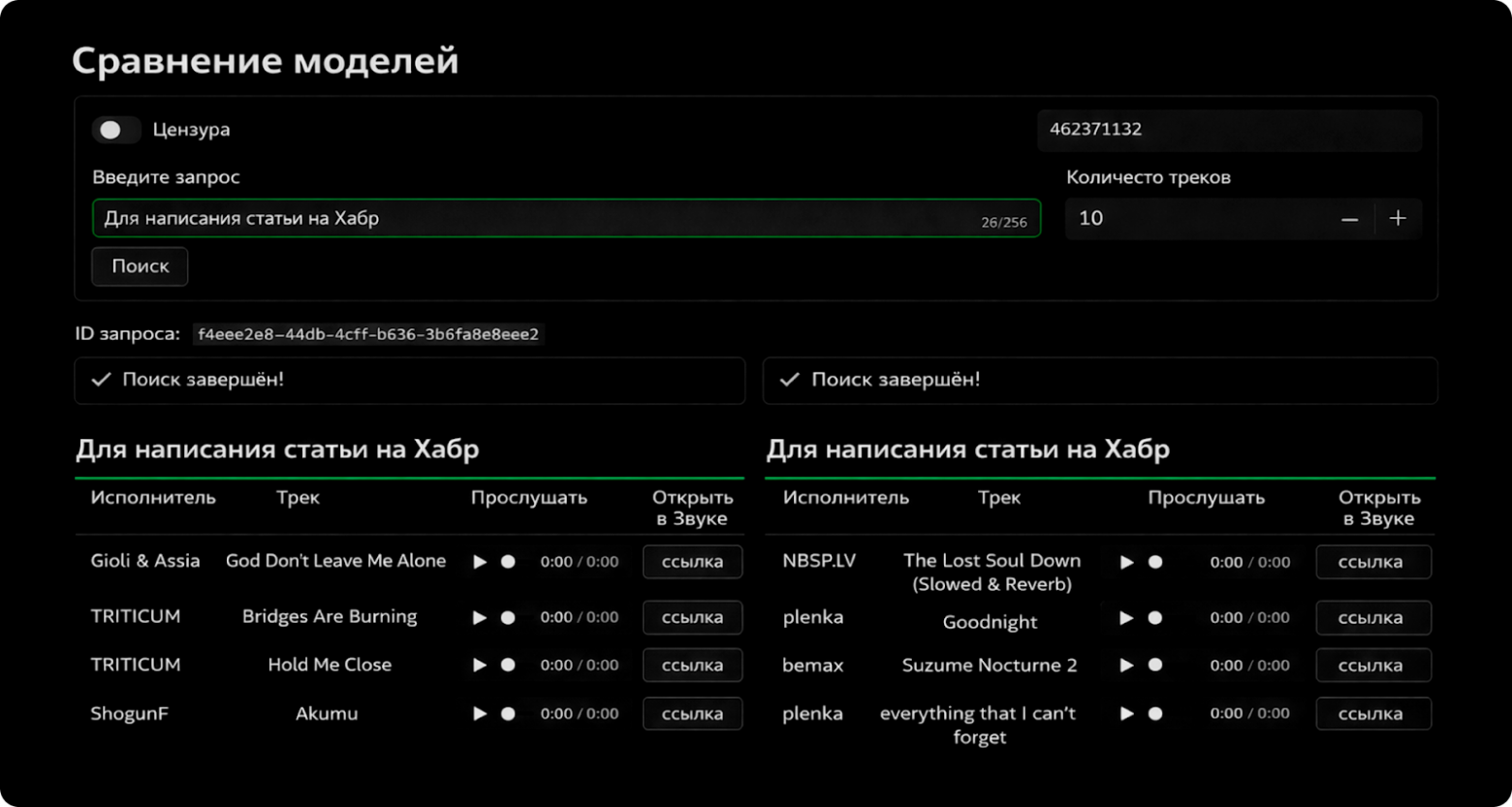Click seek knob for The Lost Soul Down
This screenshot has height=807, width=1512.
point(1155,562)
